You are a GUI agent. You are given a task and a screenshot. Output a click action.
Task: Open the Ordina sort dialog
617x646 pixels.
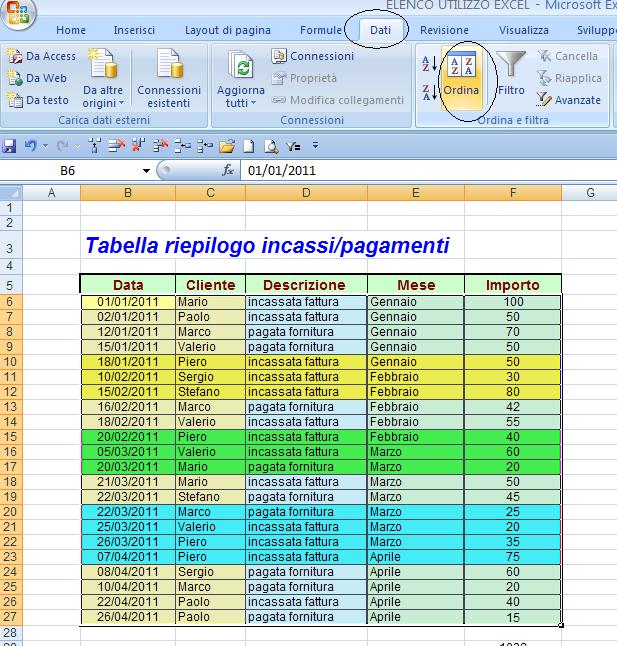(x=461, y=77)
